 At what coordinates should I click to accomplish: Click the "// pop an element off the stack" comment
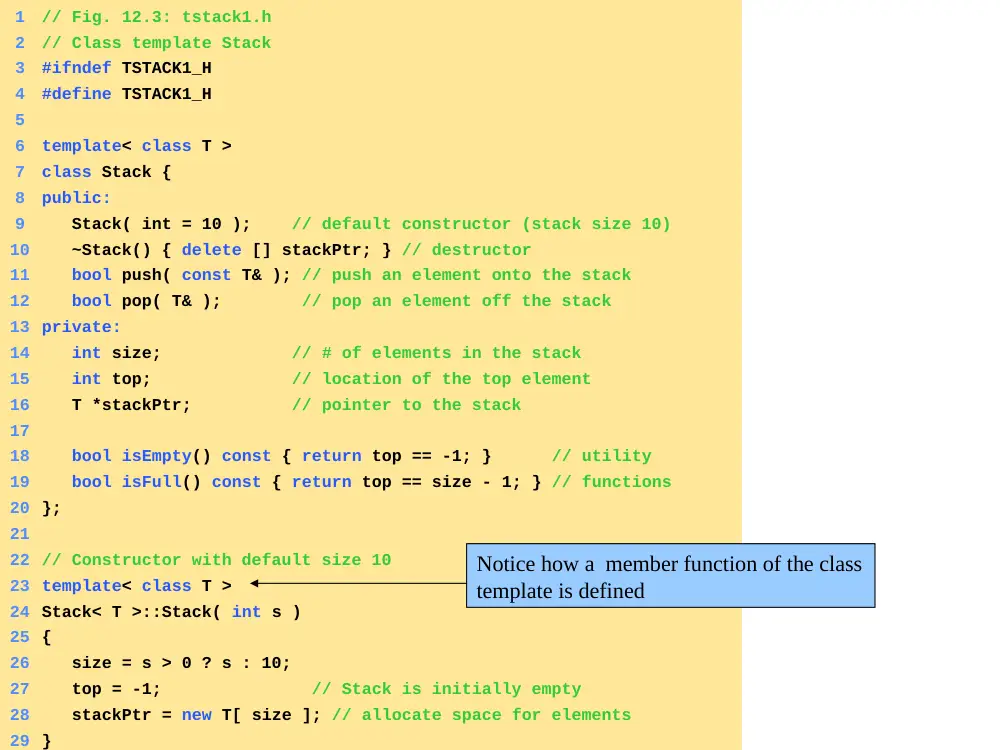[x=457, y=301]
